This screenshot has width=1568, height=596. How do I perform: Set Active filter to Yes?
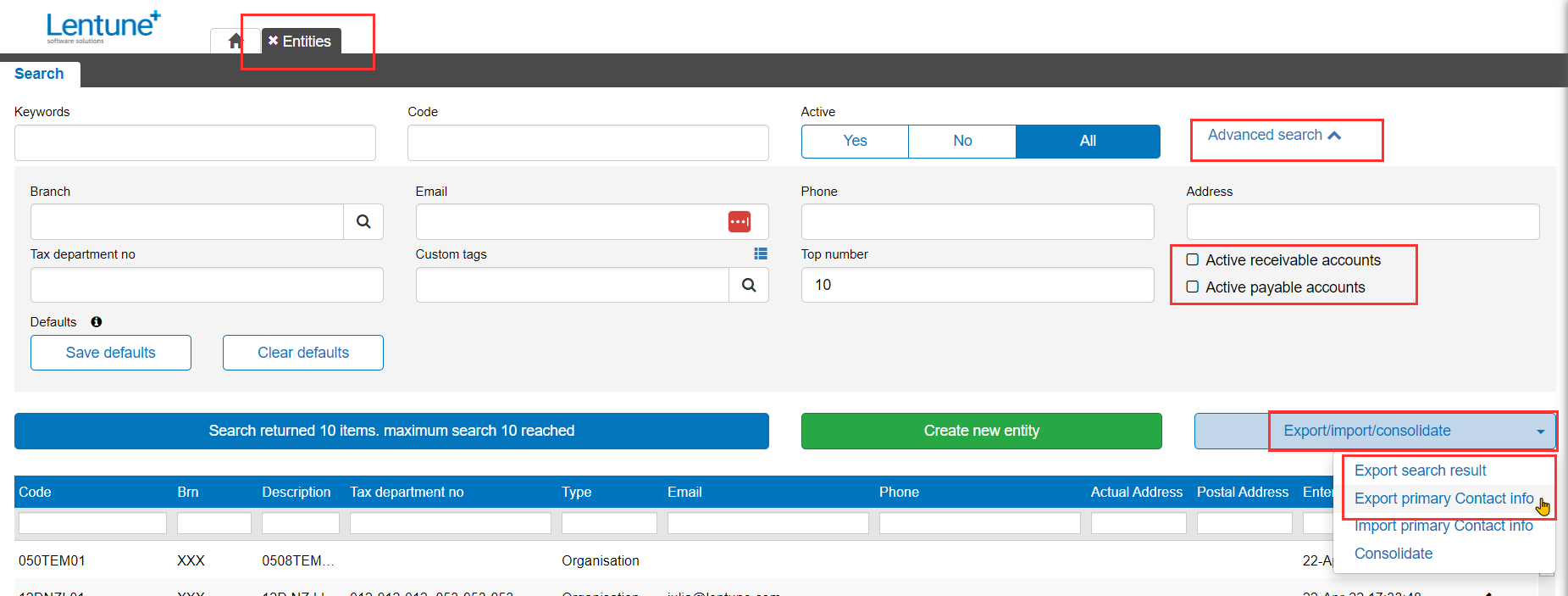point(855,141)
